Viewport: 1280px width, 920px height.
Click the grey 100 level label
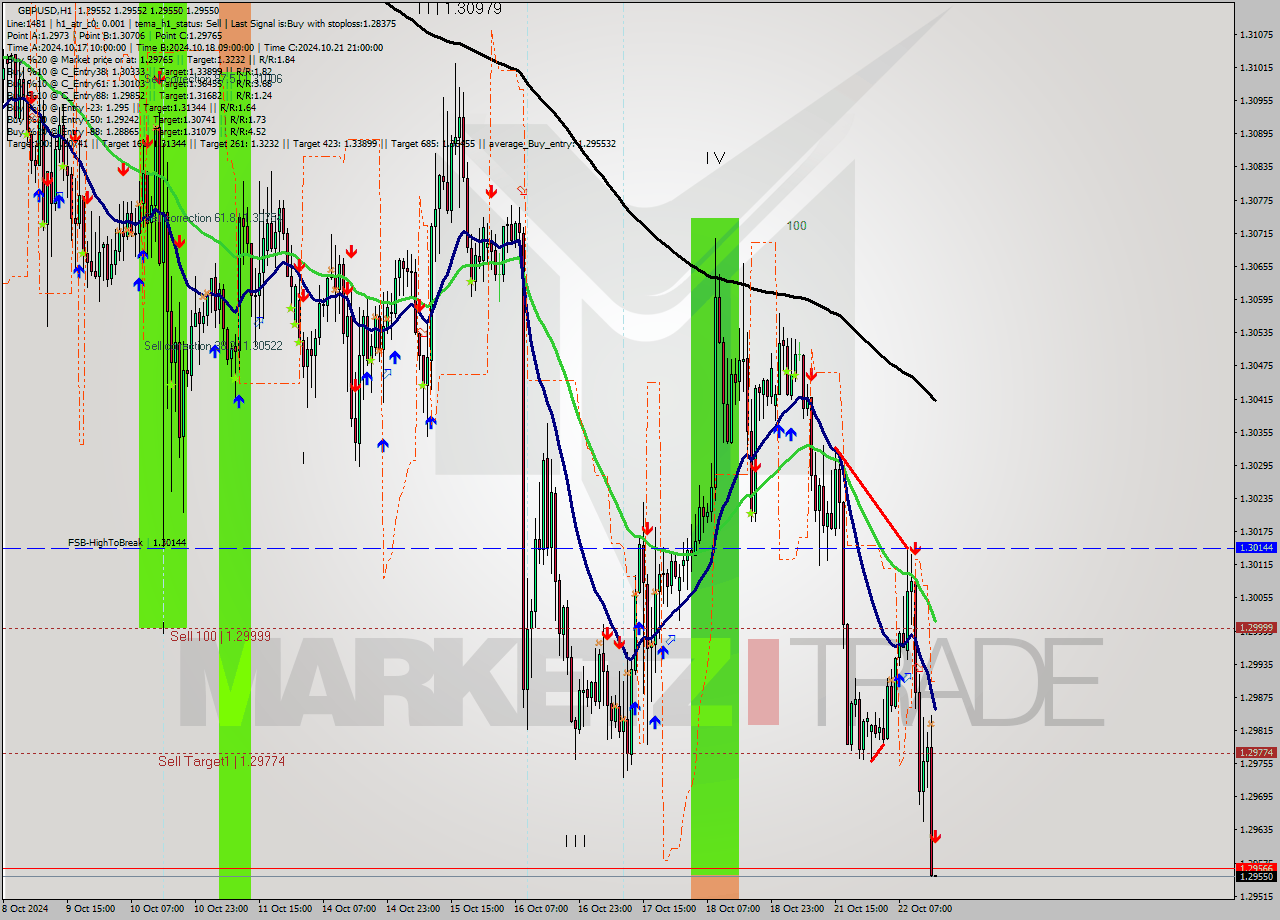pyautogui.click(x=796, y=226)
